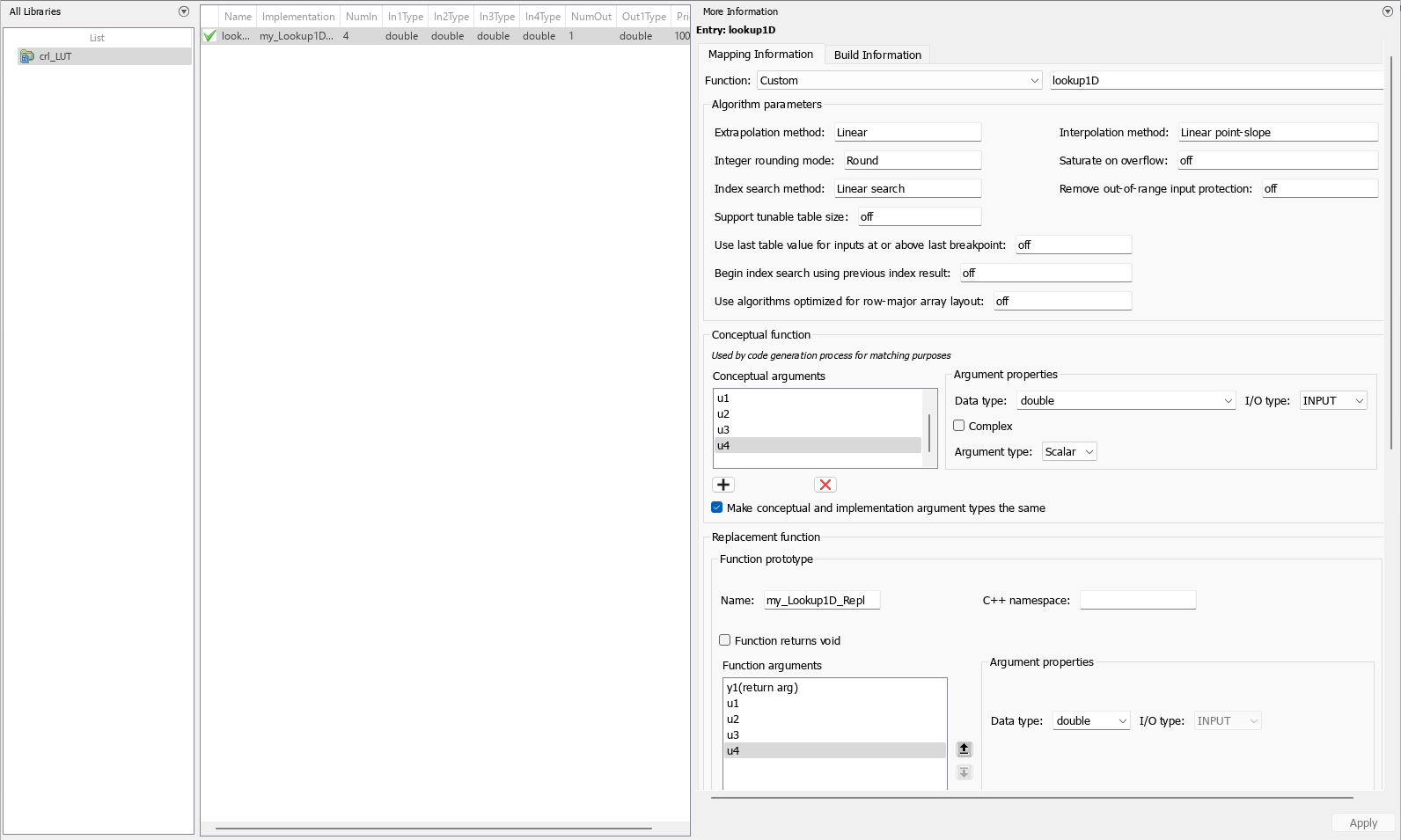Click the In4Type column header
The width and height of the screenshot is (1401, 840).
[543, 17]
